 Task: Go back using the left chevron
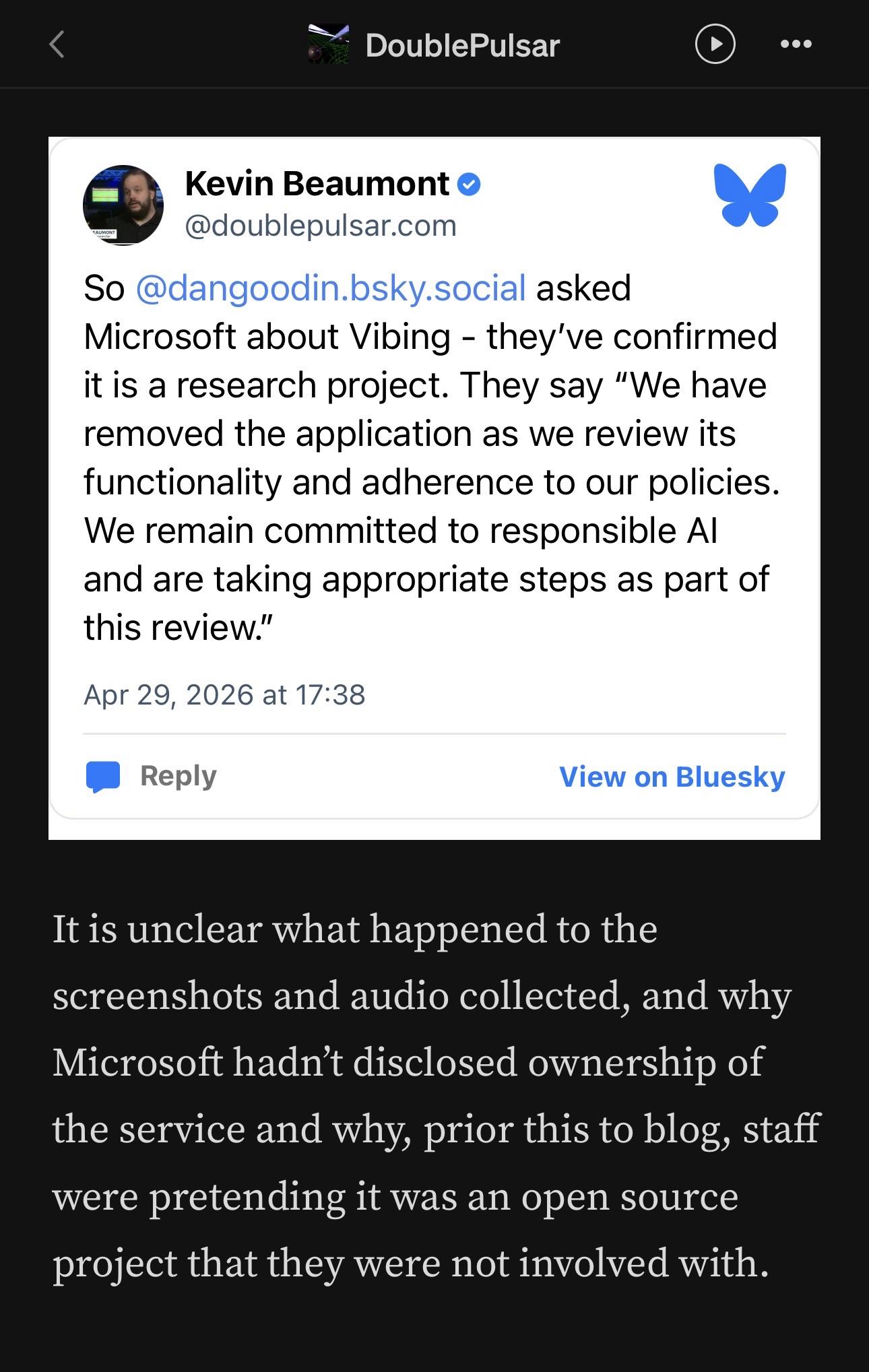(58, 45)
